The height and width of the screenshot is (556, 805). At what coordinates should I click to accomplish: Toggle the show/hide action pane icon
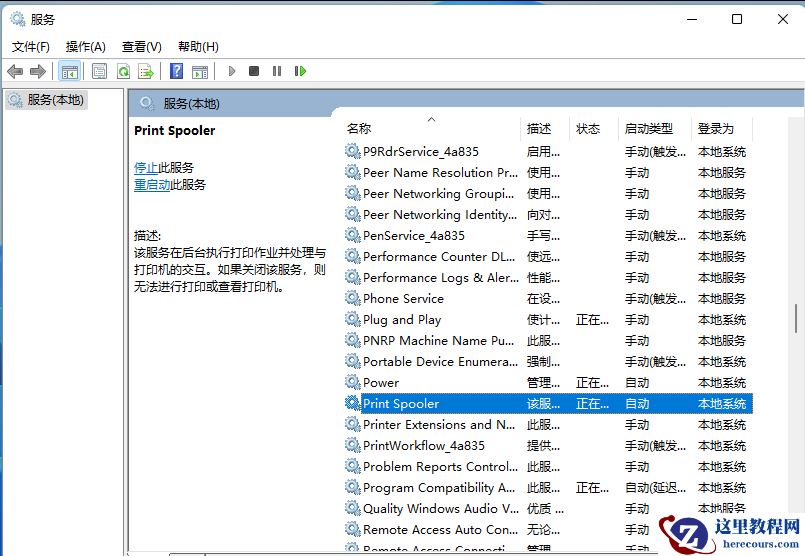click(x=200, y=71)
